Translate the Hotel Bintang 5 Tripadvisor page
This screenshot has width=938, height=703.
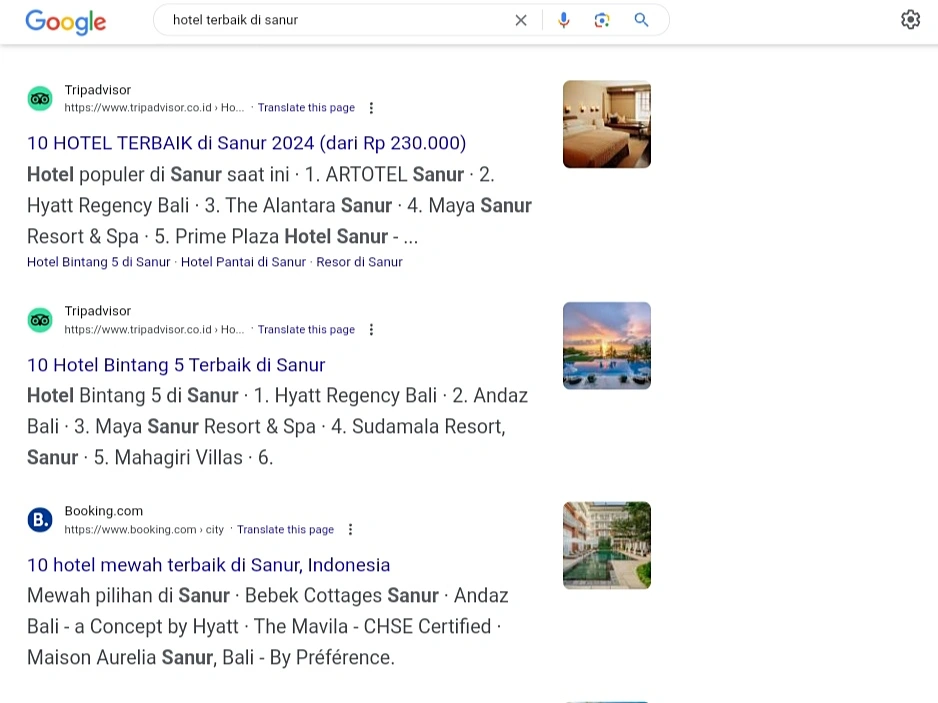tap(306, 330)
